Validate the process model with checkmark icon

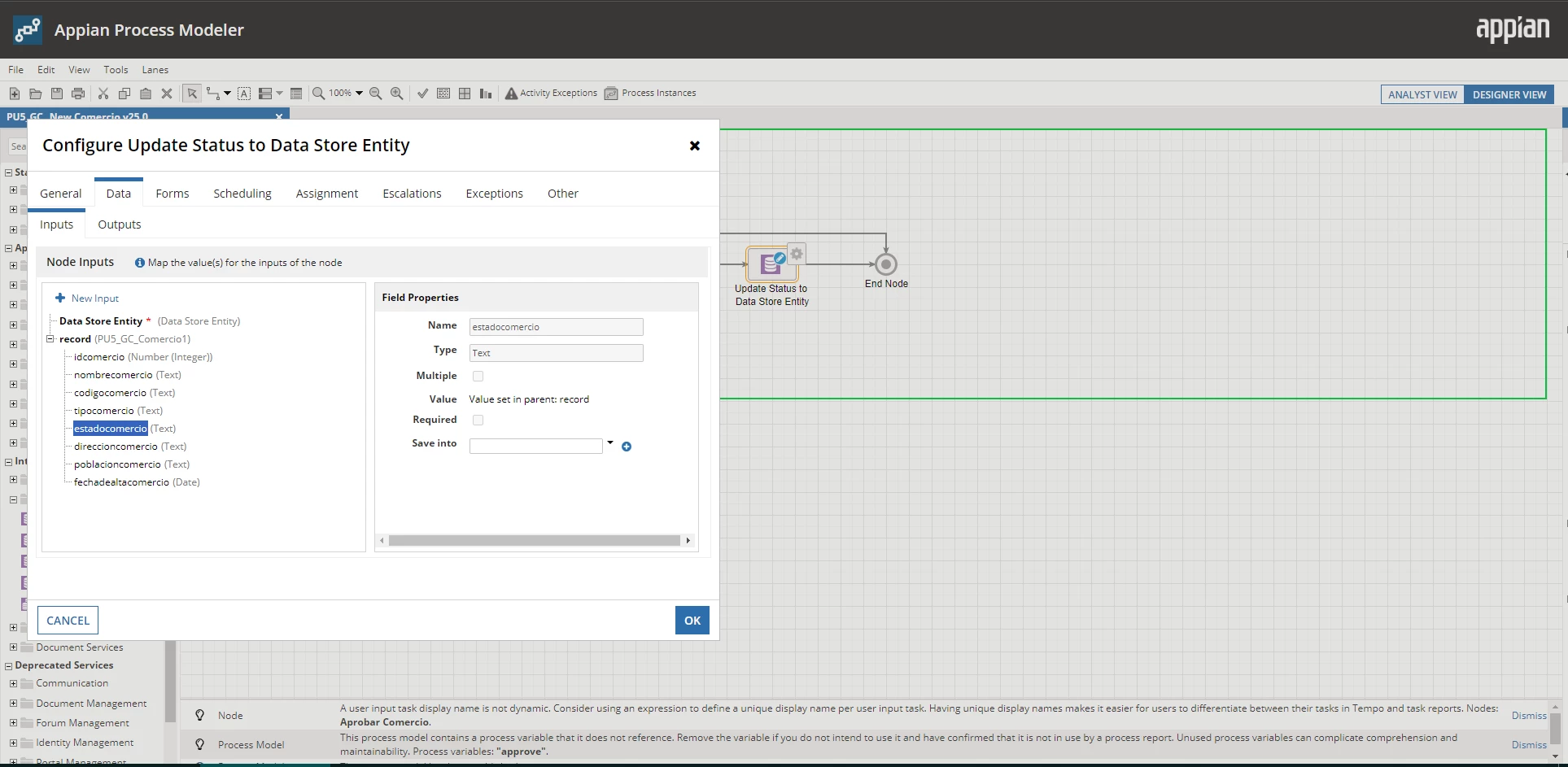[422, 94]
